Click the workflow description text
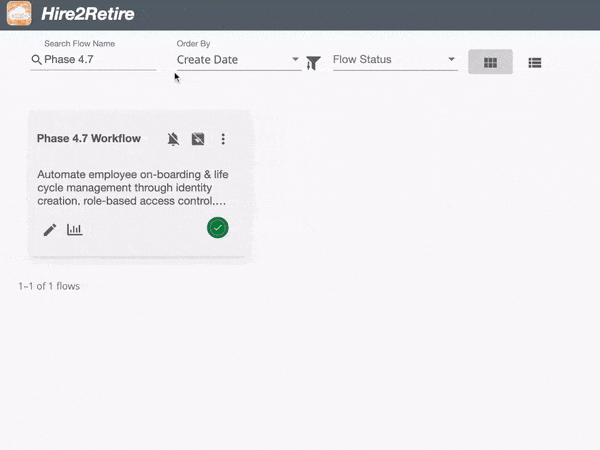 click(x=133, y=188)
